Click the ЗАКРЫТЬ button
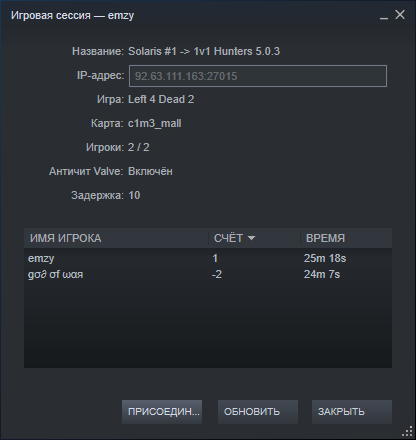 352,412
